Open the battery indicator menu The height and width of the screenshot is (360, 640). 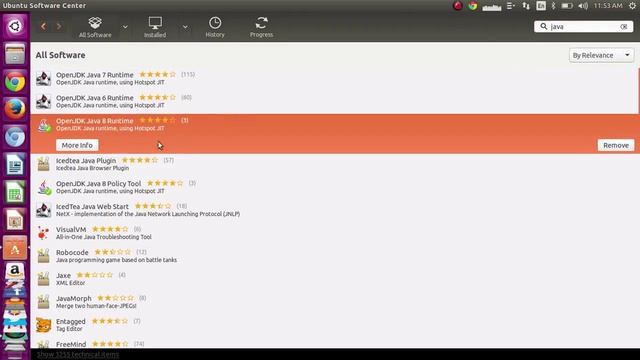[567, 6]
